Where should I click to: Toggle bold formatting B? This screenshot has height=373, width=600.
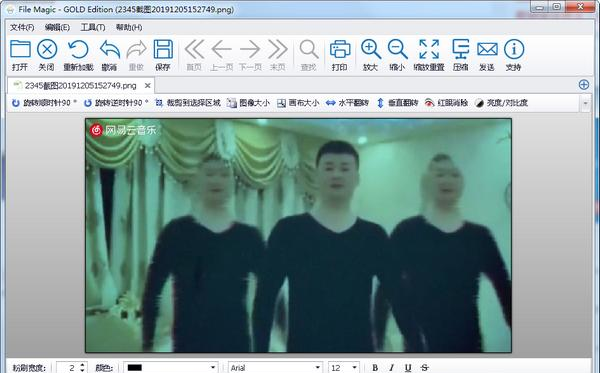click(375, 368)
